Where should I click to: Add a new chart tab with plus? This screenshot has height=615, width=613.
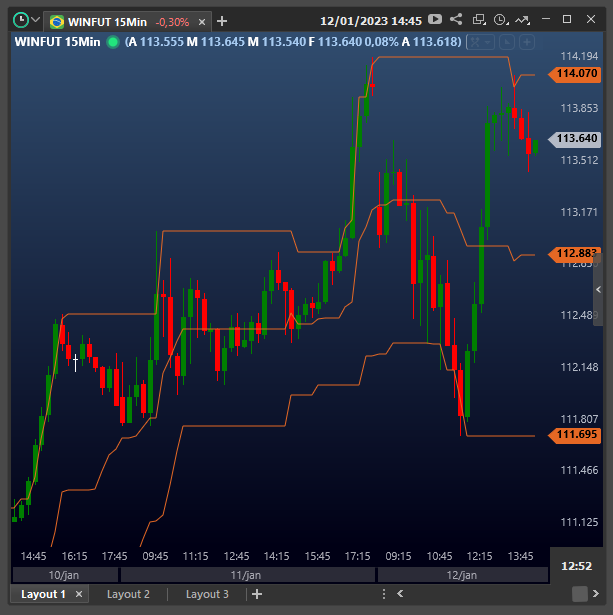[x=222, y=21]
